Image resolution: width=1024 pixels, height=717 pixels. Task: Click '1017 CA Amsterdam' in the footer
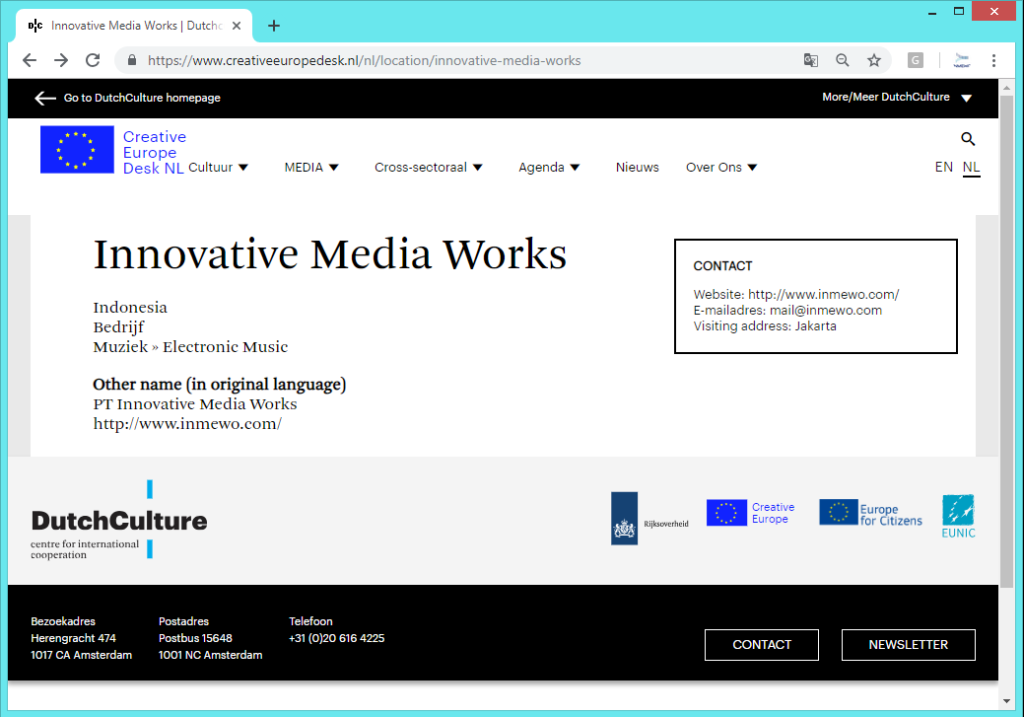point(81,655)
